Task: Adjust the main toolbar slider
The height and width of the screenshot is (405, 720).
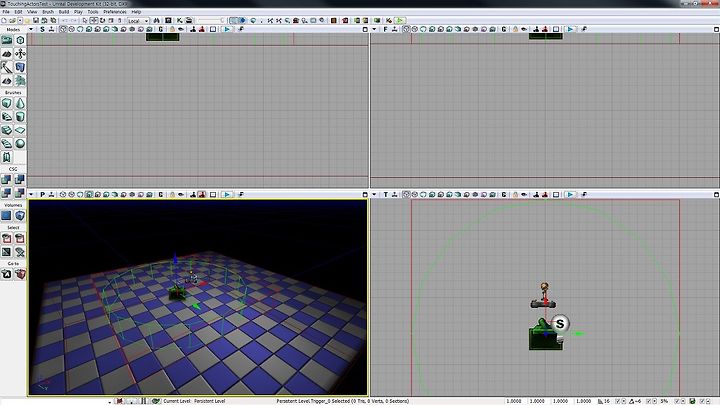Action: [211, 21]
